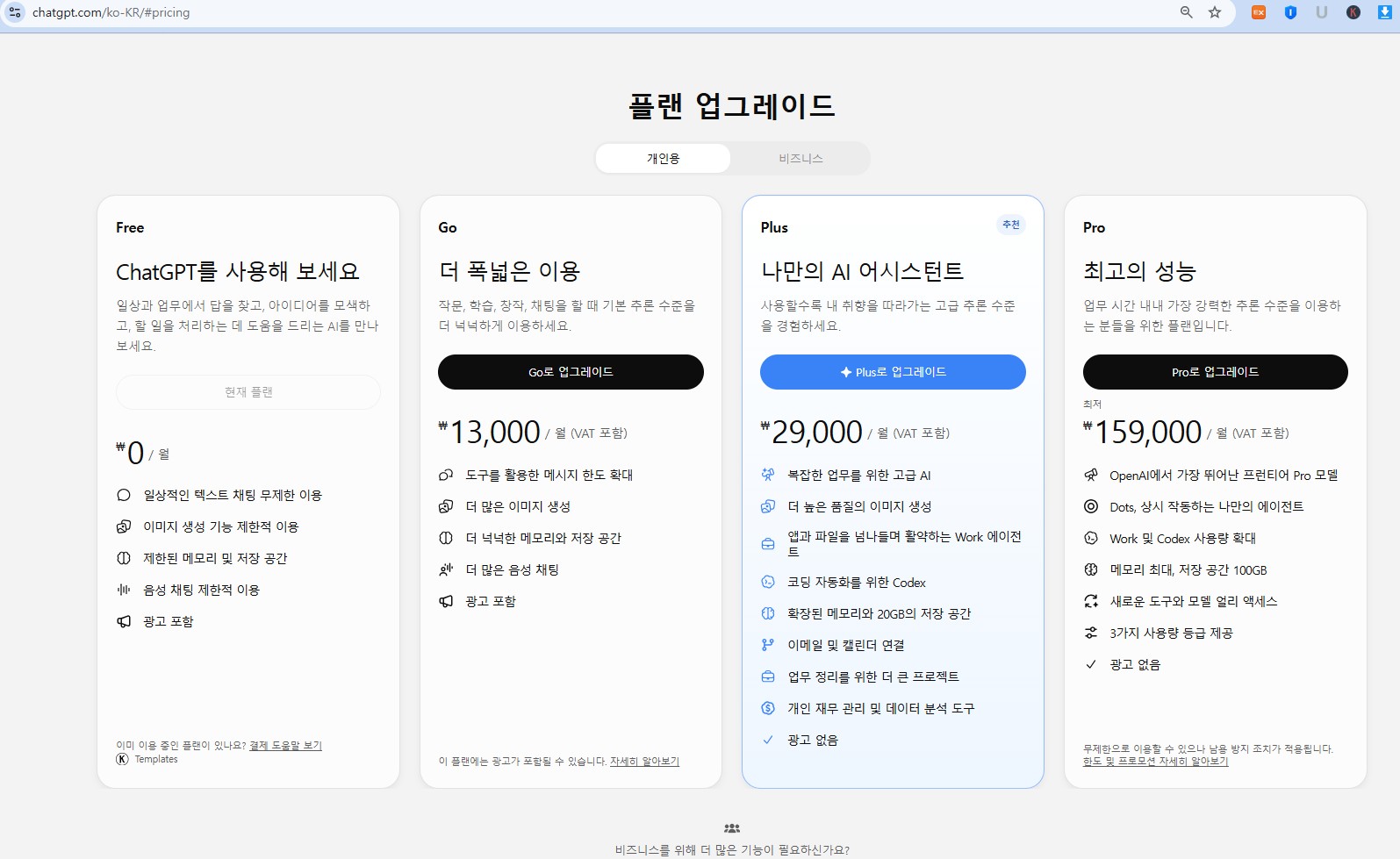Click the icon beside Dots 상시 작동하는 에이전트
Image resolution: width=1400 pixels, height=859 pixels.
tap(1091, 506)
